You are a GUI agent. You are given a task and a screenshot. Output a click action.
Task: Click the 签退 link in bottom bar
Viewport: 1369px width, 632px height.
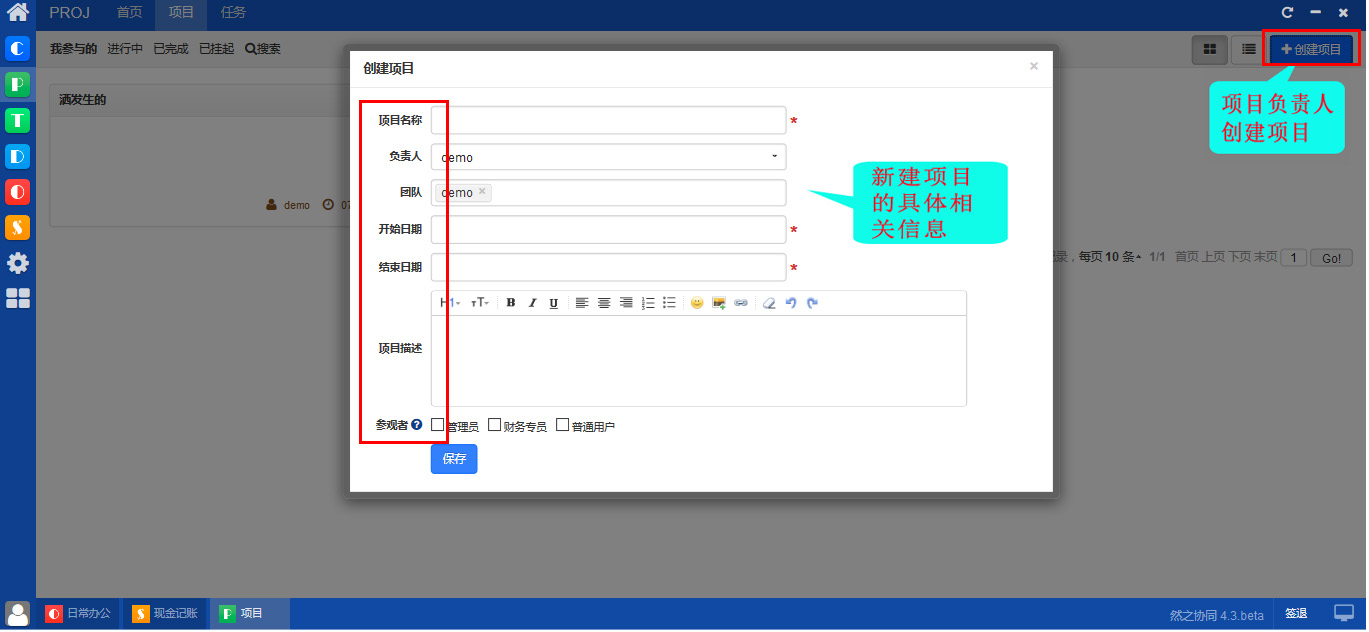tap(1296, 614)
